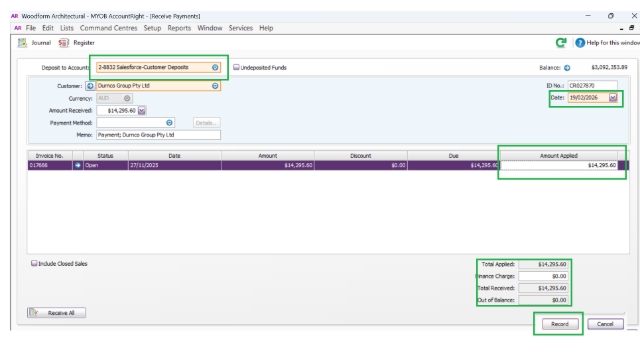Click the Memo input field
The image size is (640, 360).
tap(158, 135)
